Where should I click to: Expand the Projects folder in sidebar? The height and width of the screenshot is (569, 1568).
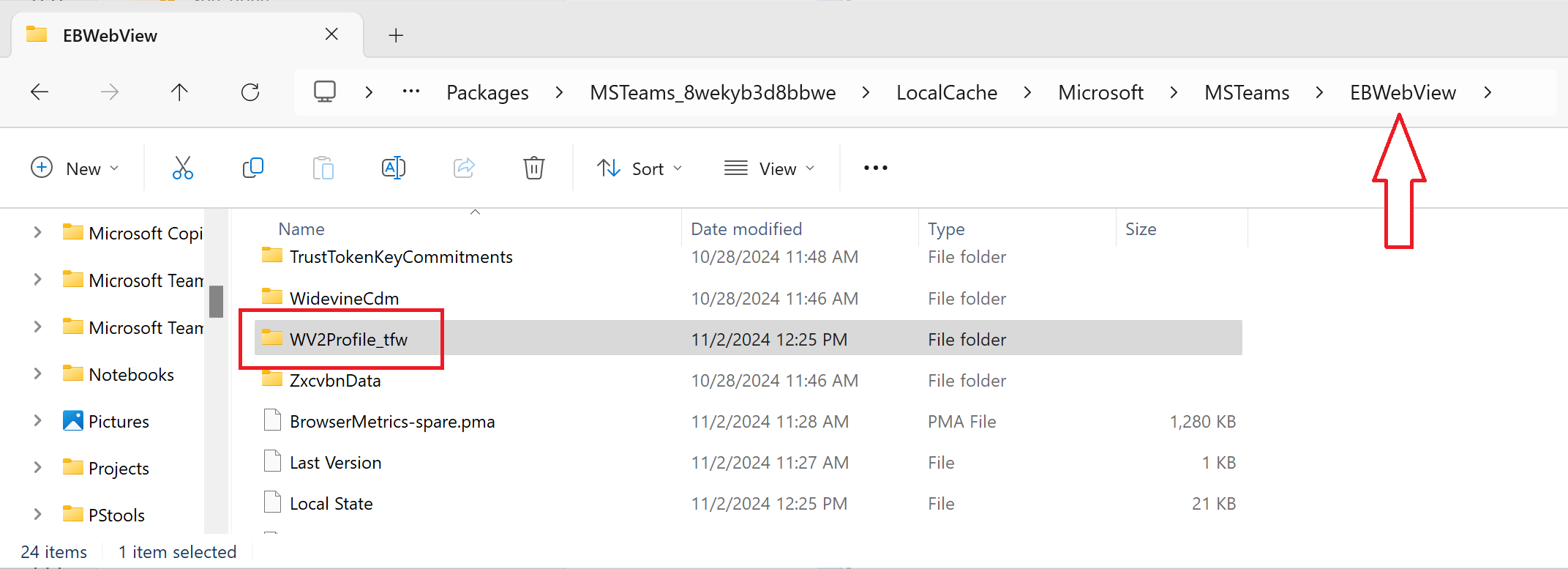pyautogui.click(x=37, y=468)
